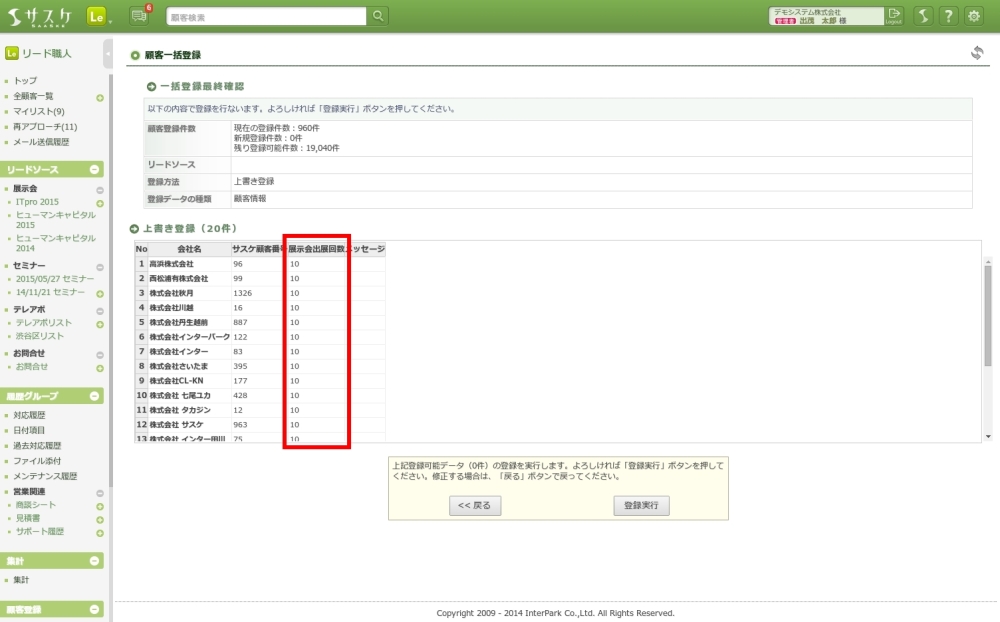Image resolution: width=1000 pixels, height=622 pixels.
Task: Select 再アプローチ(11) in the sidebar
Action: pos(45,127)
